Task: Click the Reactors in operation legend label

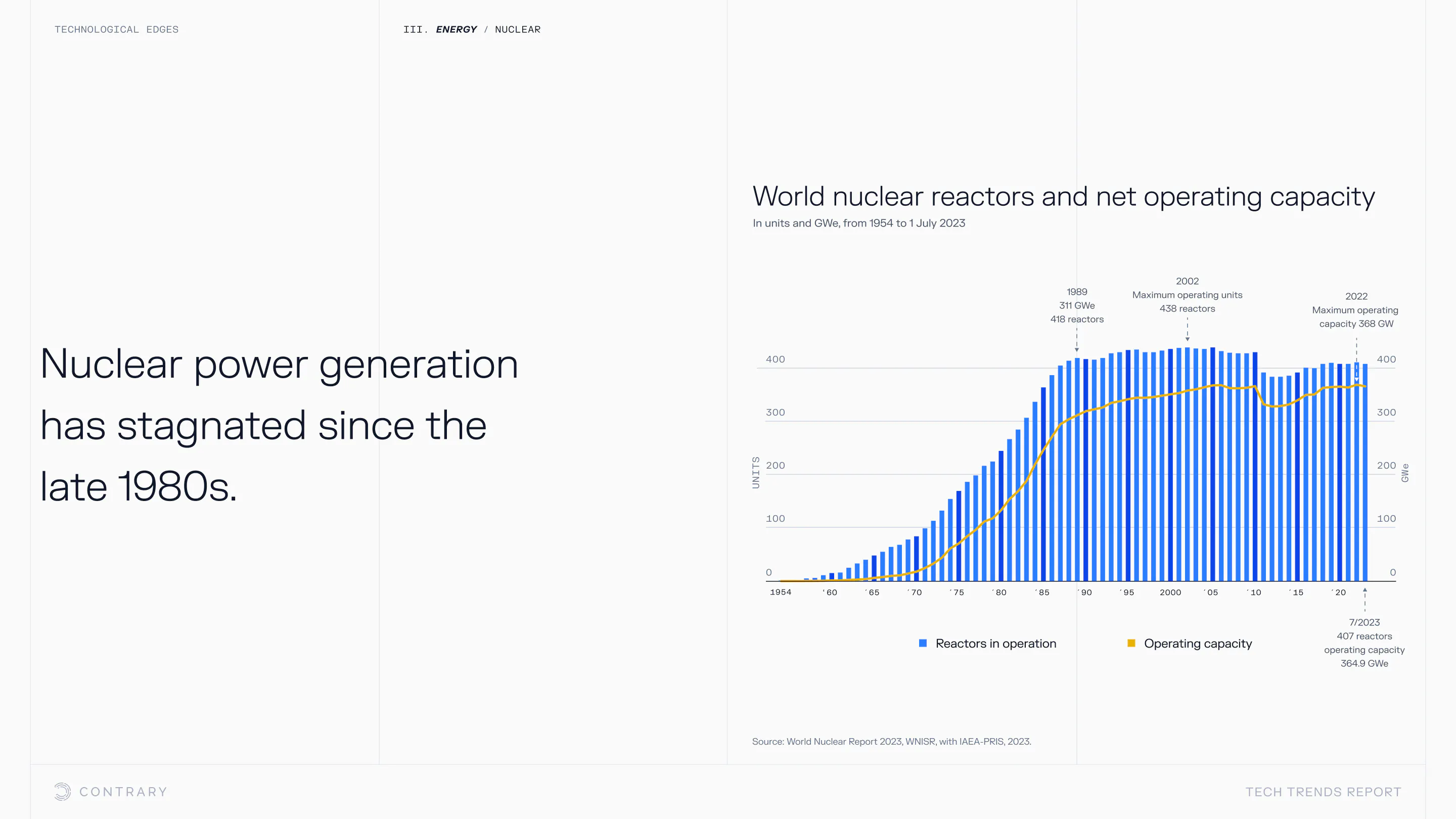Action: [995, 643]
